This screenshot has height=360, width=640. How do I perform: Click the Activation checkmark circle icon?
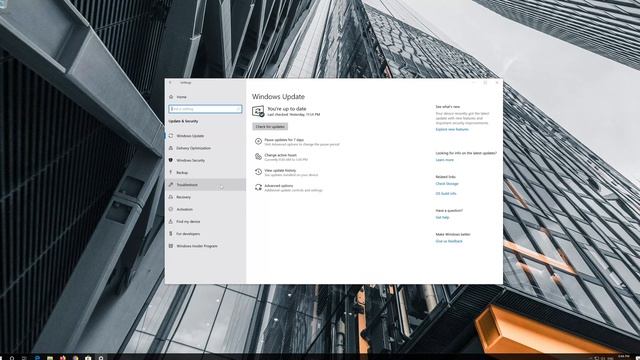(x=171, y=209)
